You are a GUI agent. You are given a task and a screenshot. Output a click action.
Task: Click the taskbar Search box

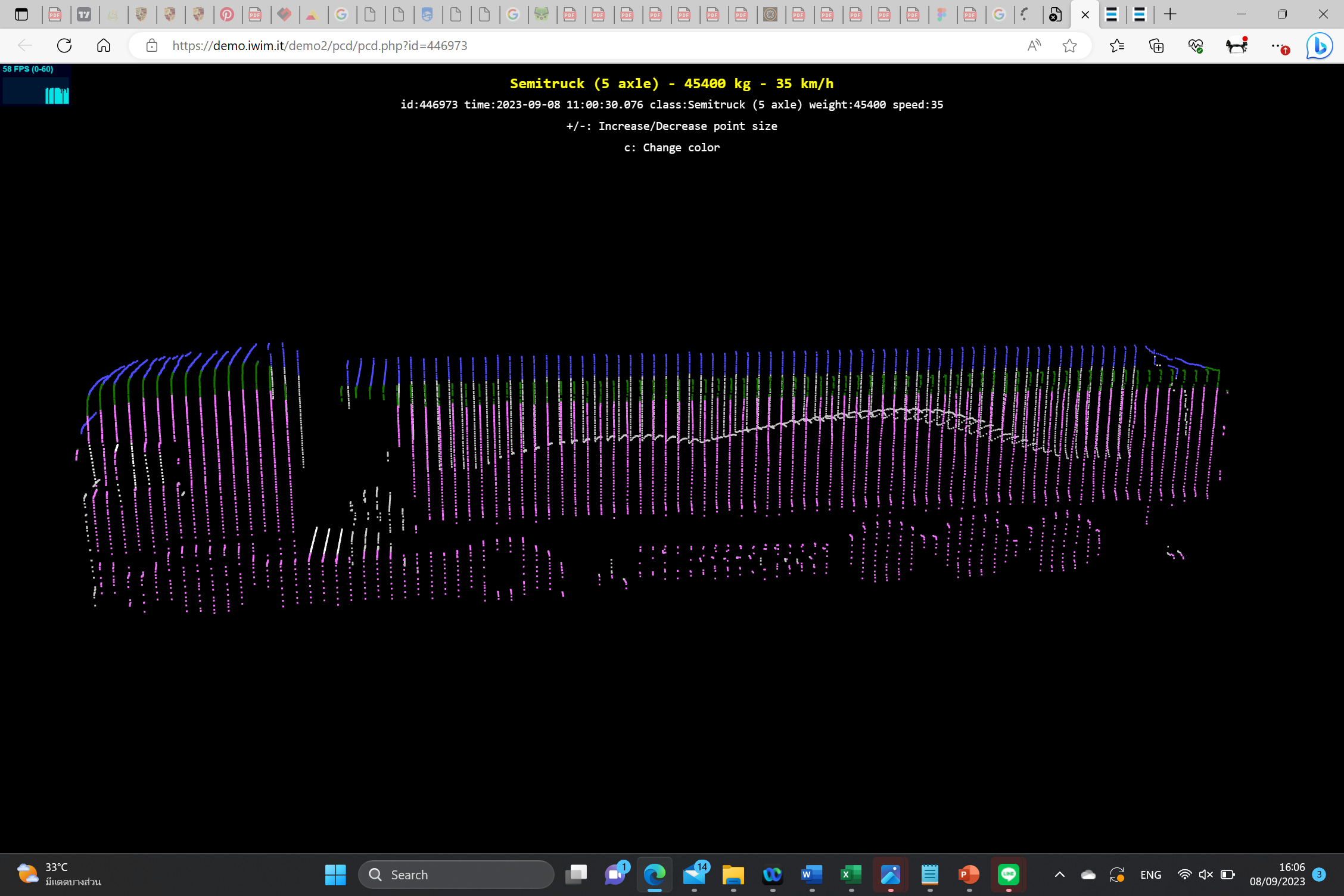coord(456,875)
